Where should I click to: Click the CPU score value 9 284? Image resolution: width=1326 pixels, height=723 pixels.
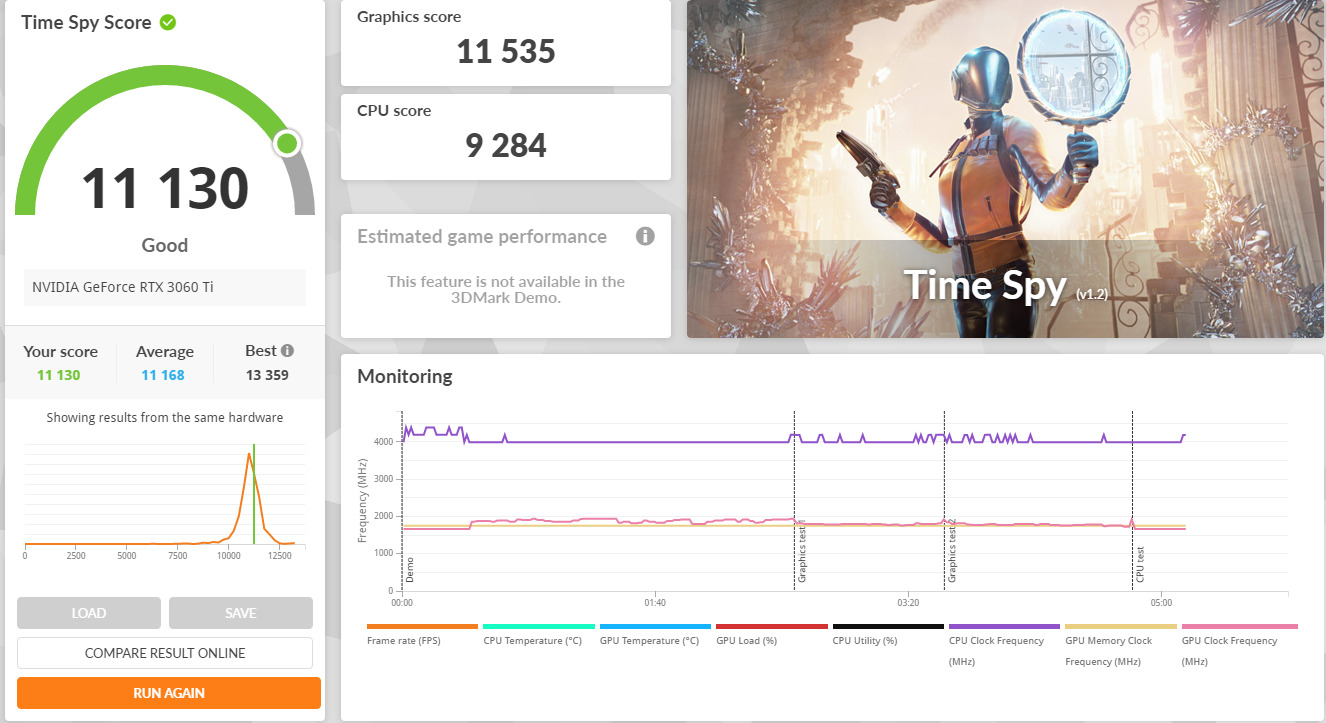(x=506, y=146)
